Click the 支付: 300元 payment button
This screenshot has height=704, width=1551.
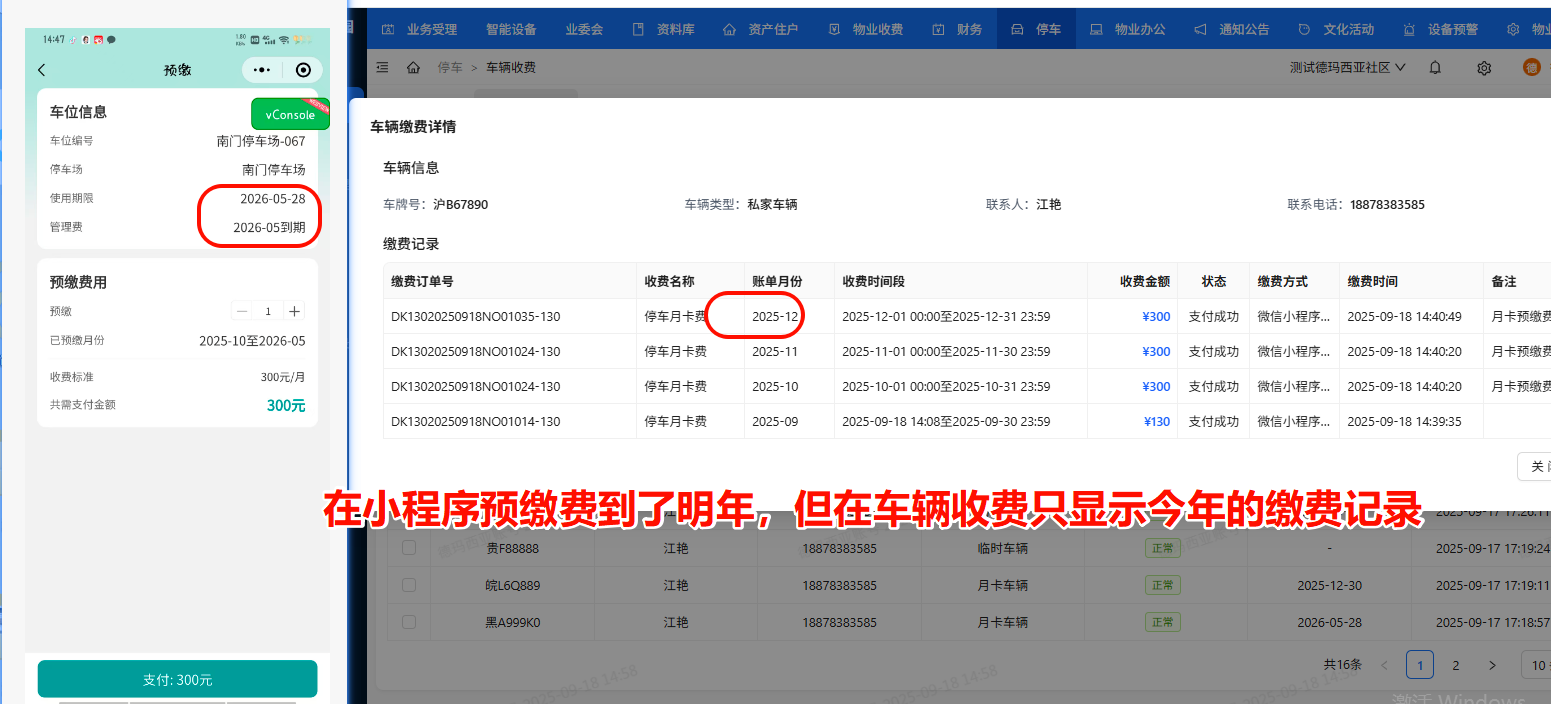point(177,678)
